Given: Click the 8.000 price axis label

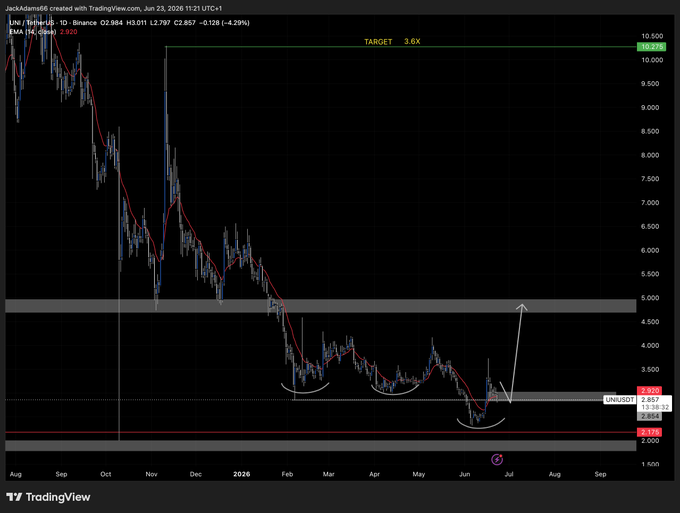Looking at the screenshot, I should tap(650, 155).
